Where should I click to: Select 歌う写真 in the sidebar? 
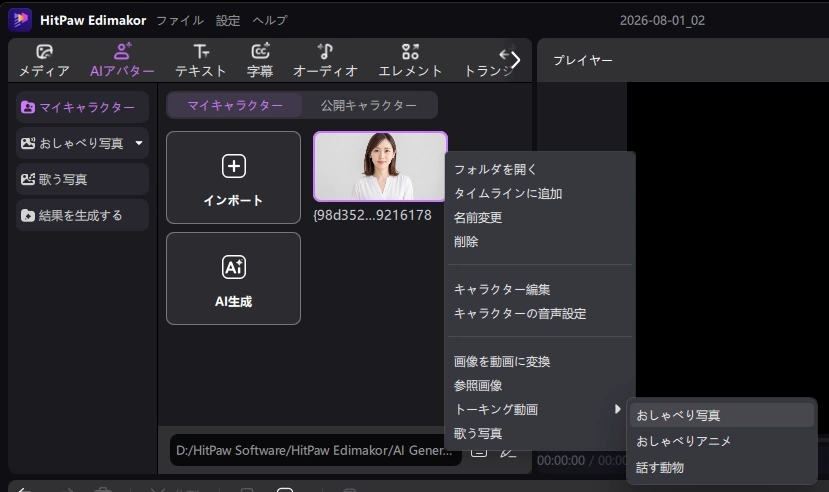coord(82,179)
